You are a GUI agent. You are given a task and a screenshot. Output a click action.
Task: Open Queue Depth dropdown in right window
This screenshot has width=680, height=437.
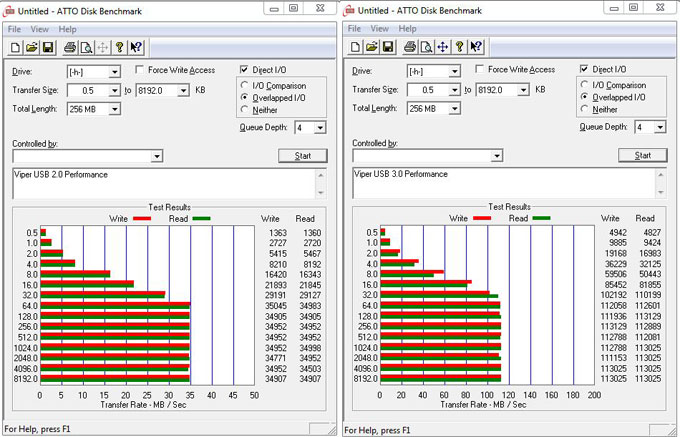pos(660,127)
